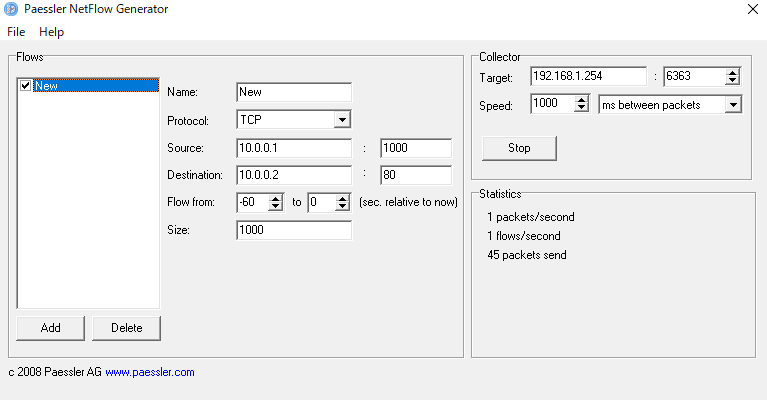The image size is (767, 400).
Task: Stop the NetFlow generation
Action: point(519,148)
